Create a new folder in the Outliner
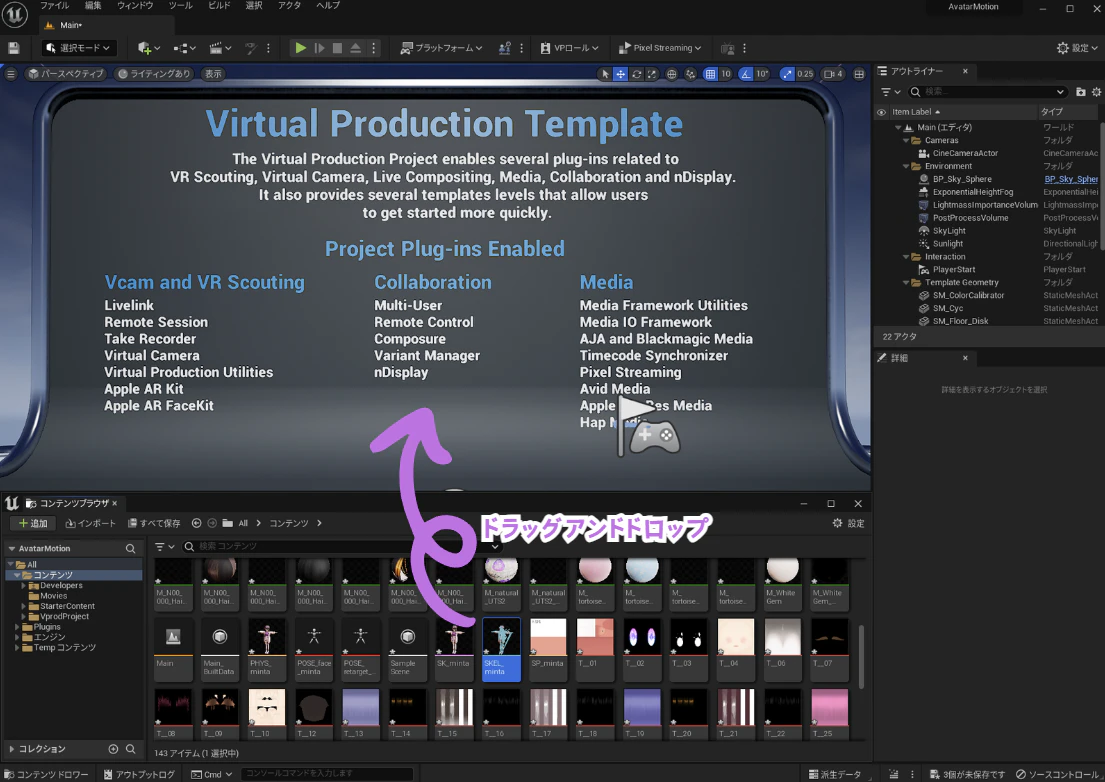The image size is (1105, 782). point(1080,92)
